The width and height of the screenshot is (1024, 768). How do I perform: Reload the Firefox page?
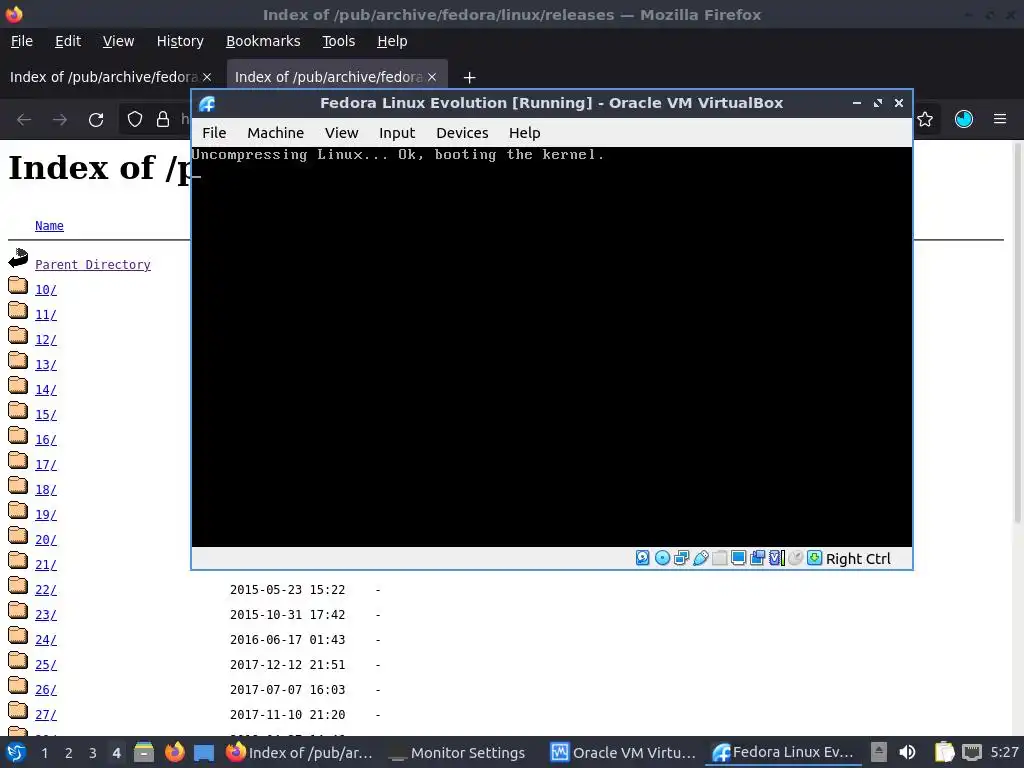(96, 120)
